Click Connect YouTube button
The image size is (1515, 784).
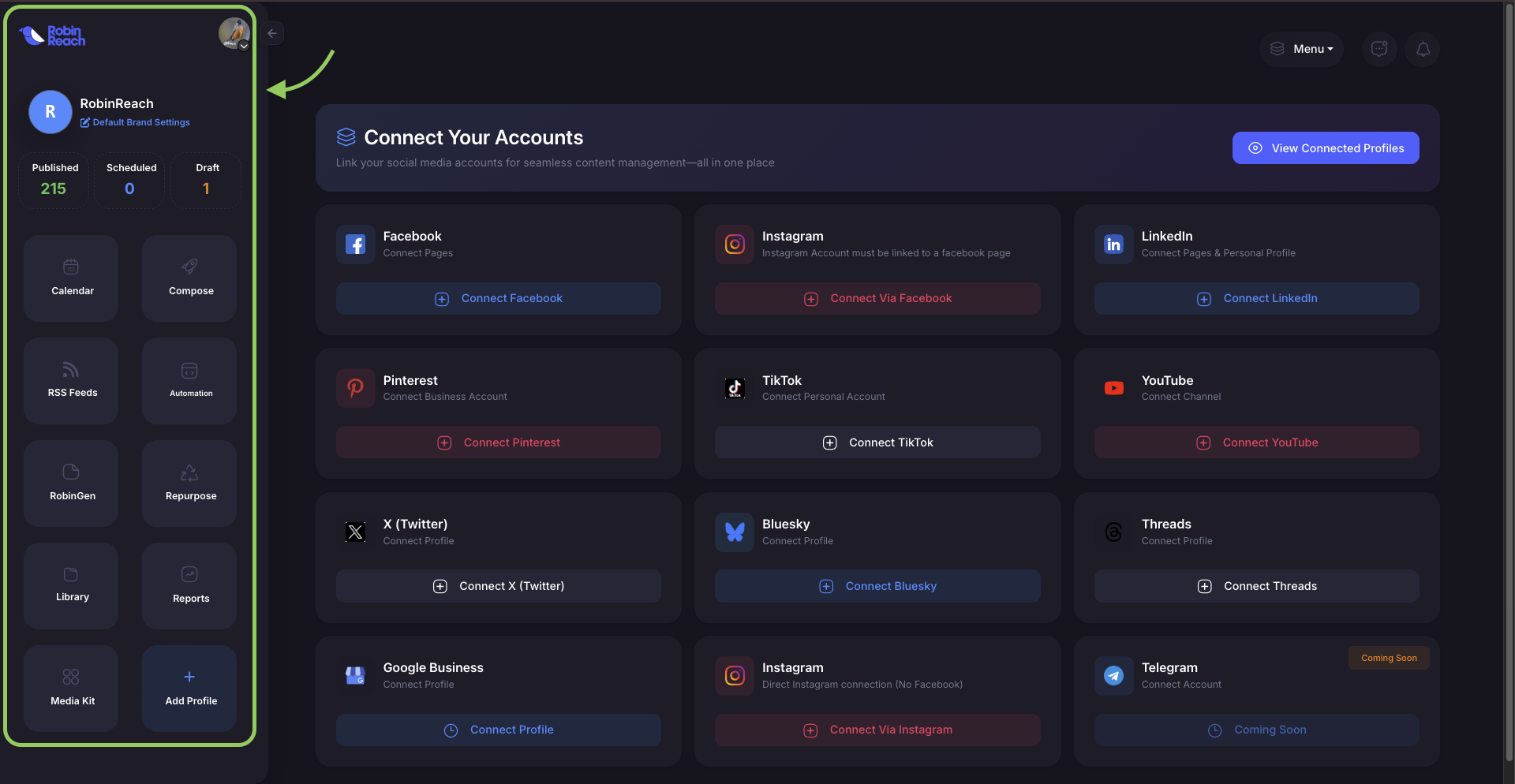click(1257, 442)
